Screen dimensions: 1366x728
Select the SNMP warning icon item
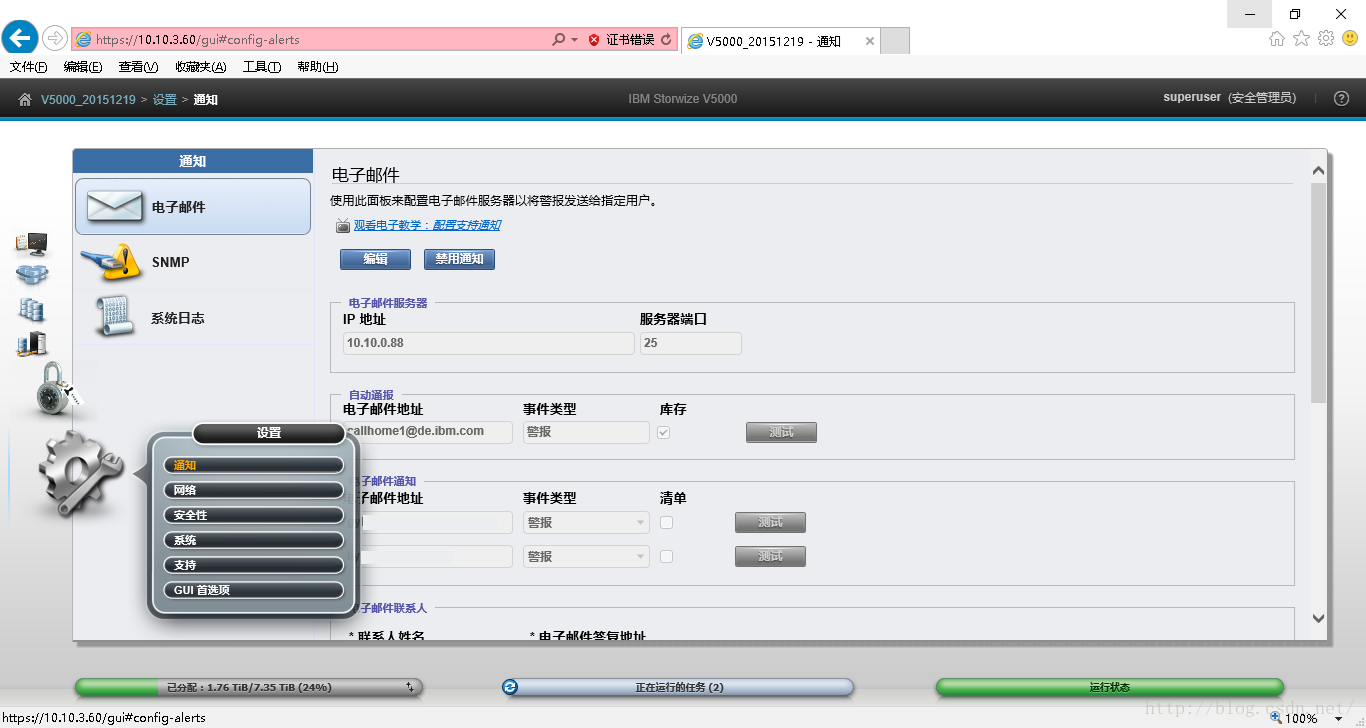point(193,262)
